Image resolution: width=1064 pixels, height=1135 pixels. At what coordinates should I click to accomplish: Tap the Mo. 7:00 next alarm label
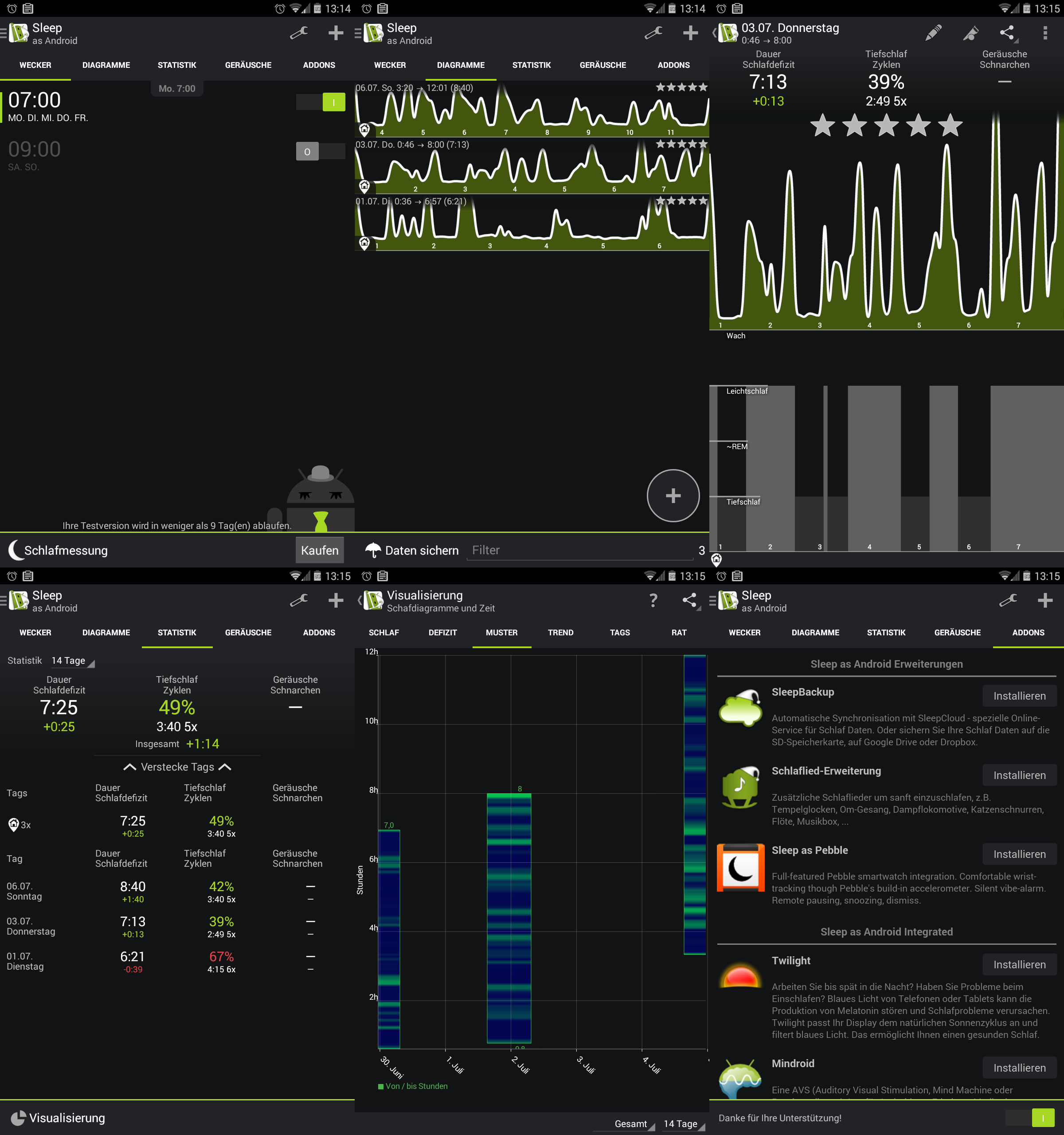[x=177, y=89]
